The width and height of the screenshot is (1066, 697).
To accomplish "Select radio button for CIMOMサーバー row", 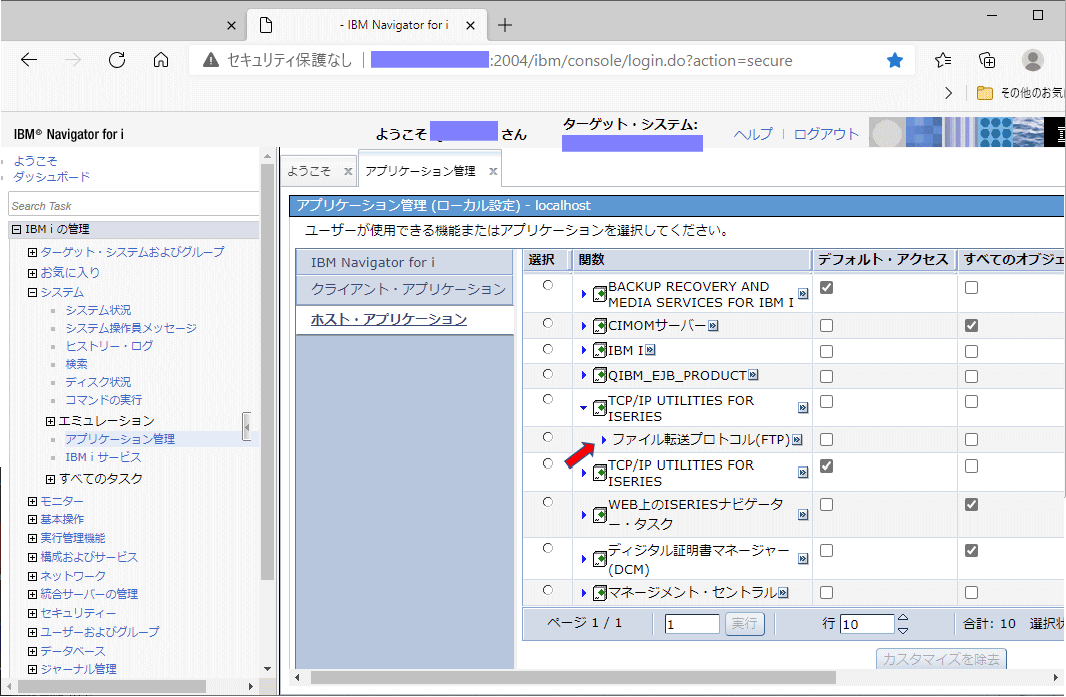I will tap(548, 324).
